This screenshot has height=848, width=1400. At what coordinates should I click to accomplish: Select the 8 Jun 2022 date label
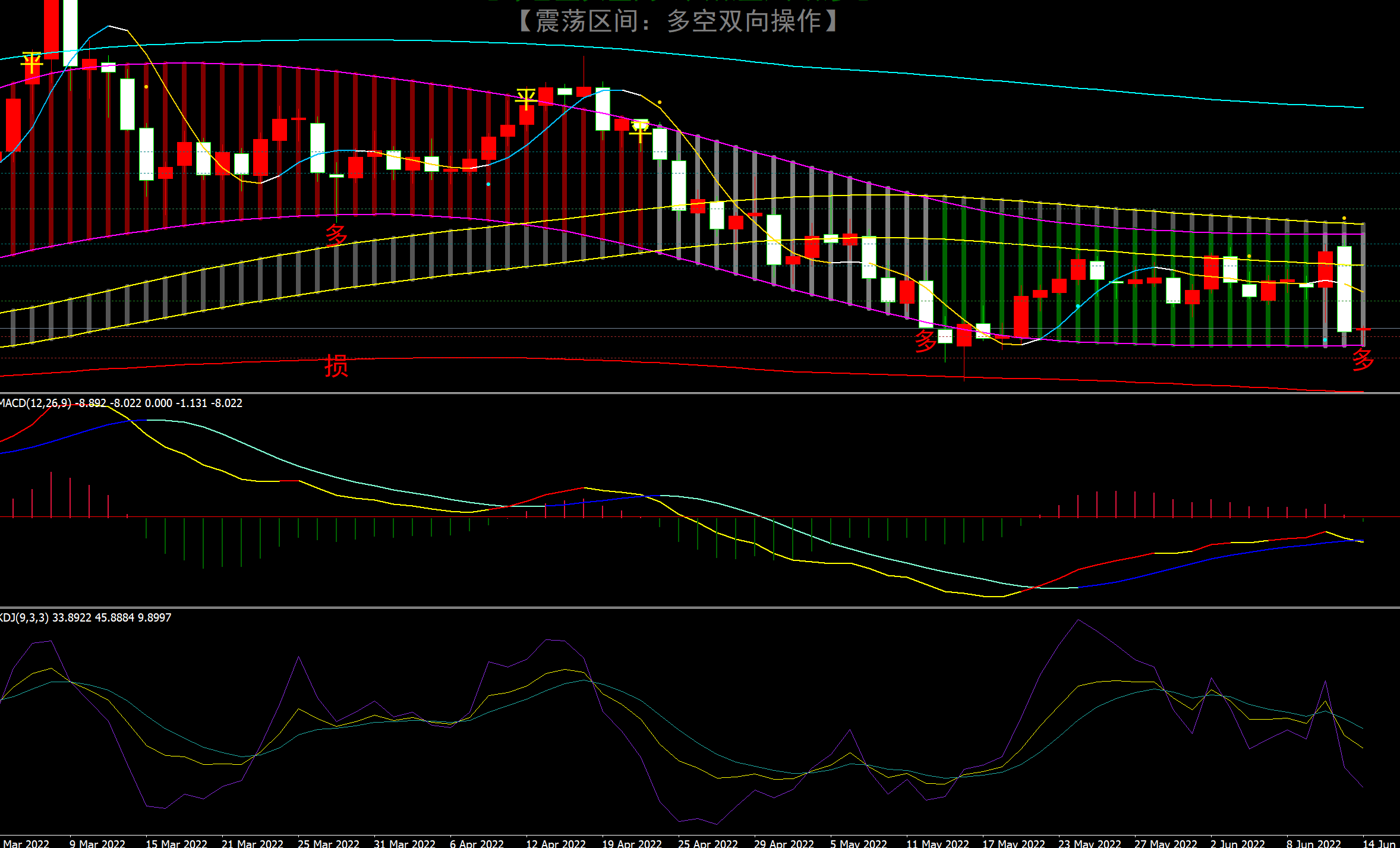coord(1313,843)
